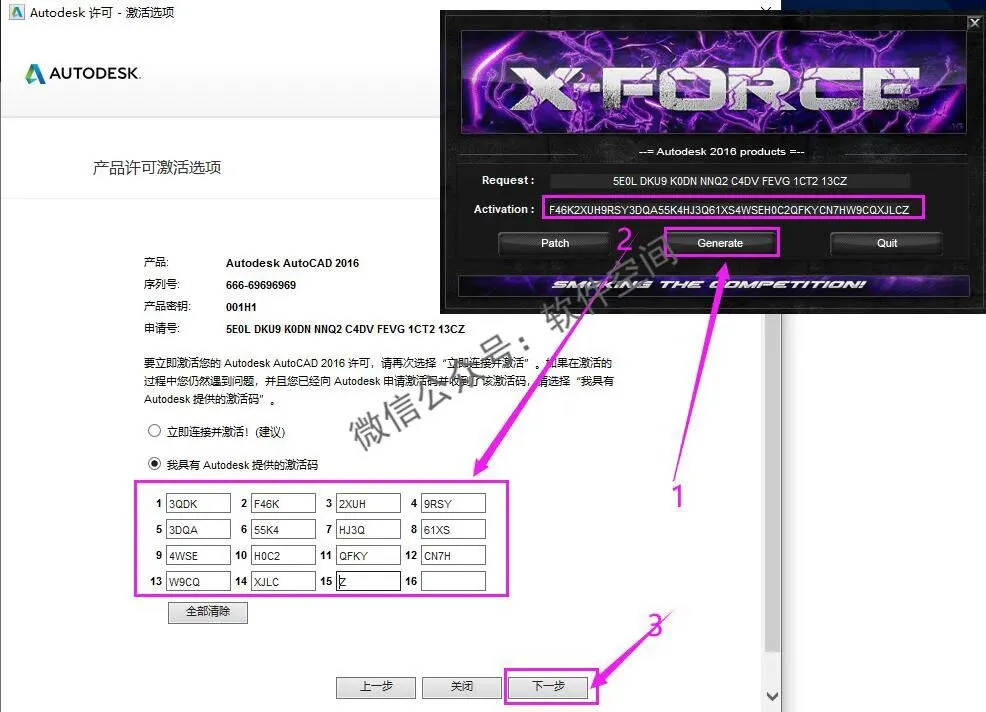Click activation box 11 containing QFKY
The image size is (986, 712).
point(368,555)
